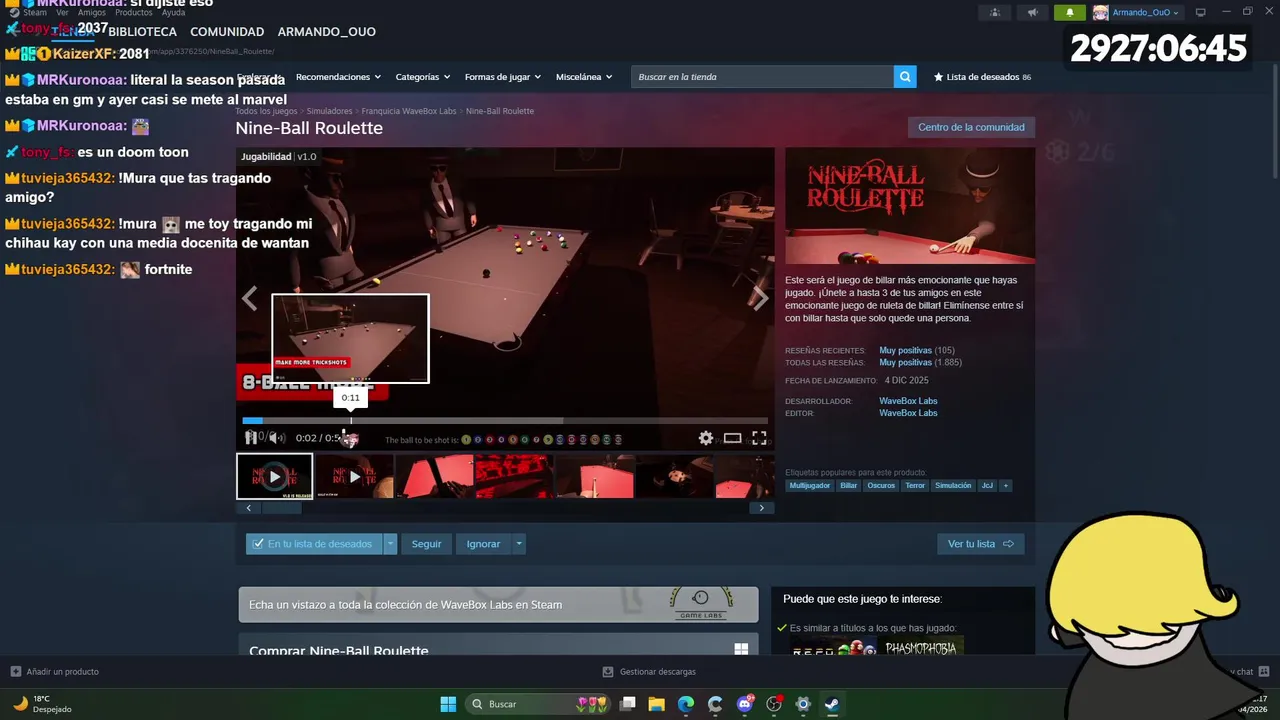1280x720 pixels.
Task: Click Seguir button
Action: coord(426,544)
